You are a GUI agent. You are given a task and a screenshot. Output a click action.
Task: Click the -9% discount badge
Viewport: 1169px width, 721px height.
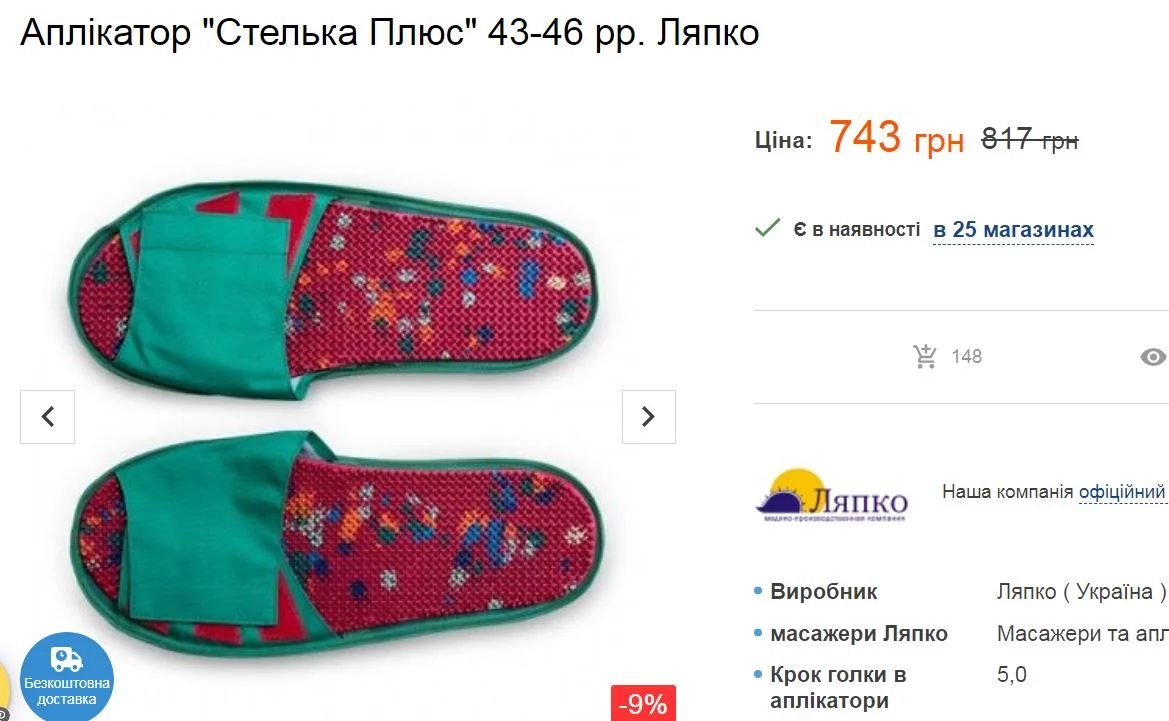coord(643,704)
